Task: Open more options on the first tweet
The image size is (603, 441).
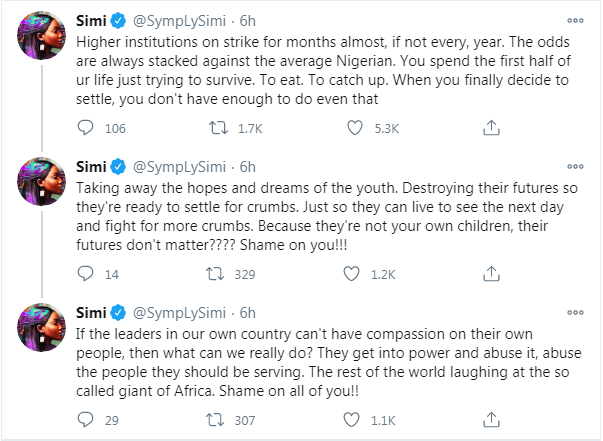Action: (574, 18)
